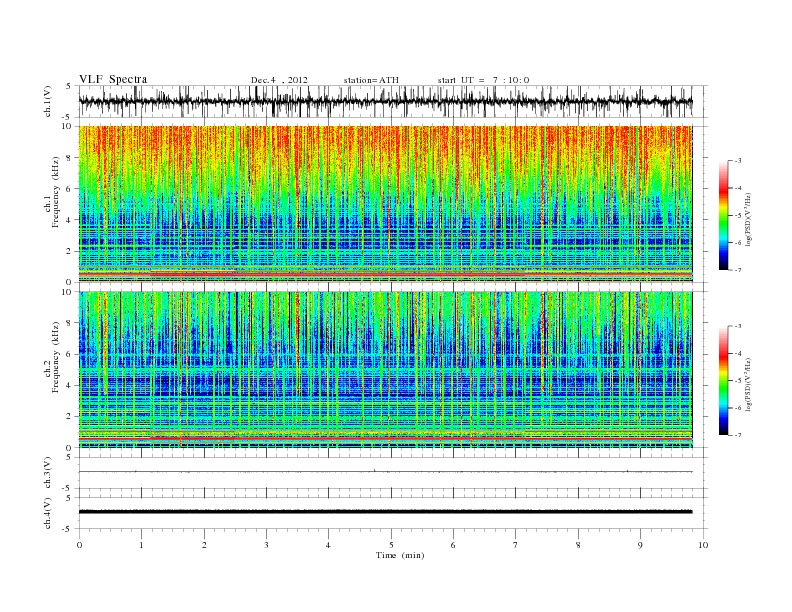Click the "10" tick label on Time axis
This screenshot has height=612, width=792.
pos(703,545)
